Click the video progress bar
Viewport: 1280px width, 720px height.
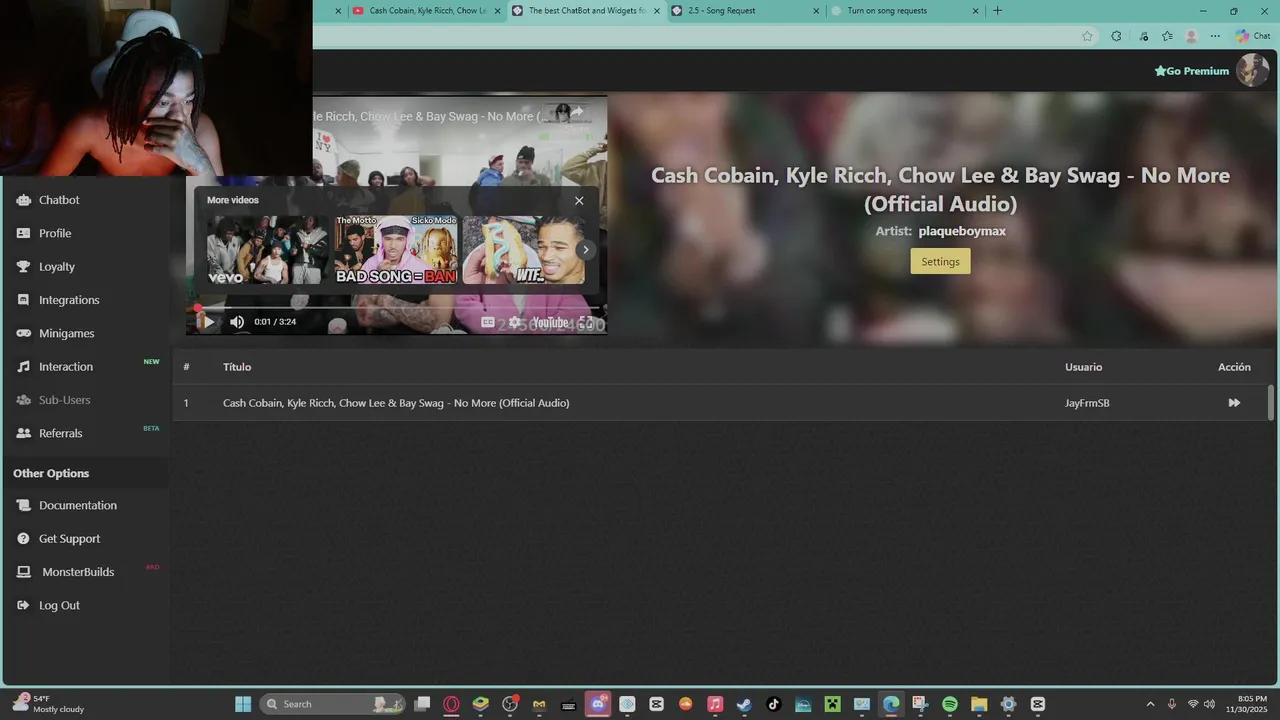coord(399,308)
